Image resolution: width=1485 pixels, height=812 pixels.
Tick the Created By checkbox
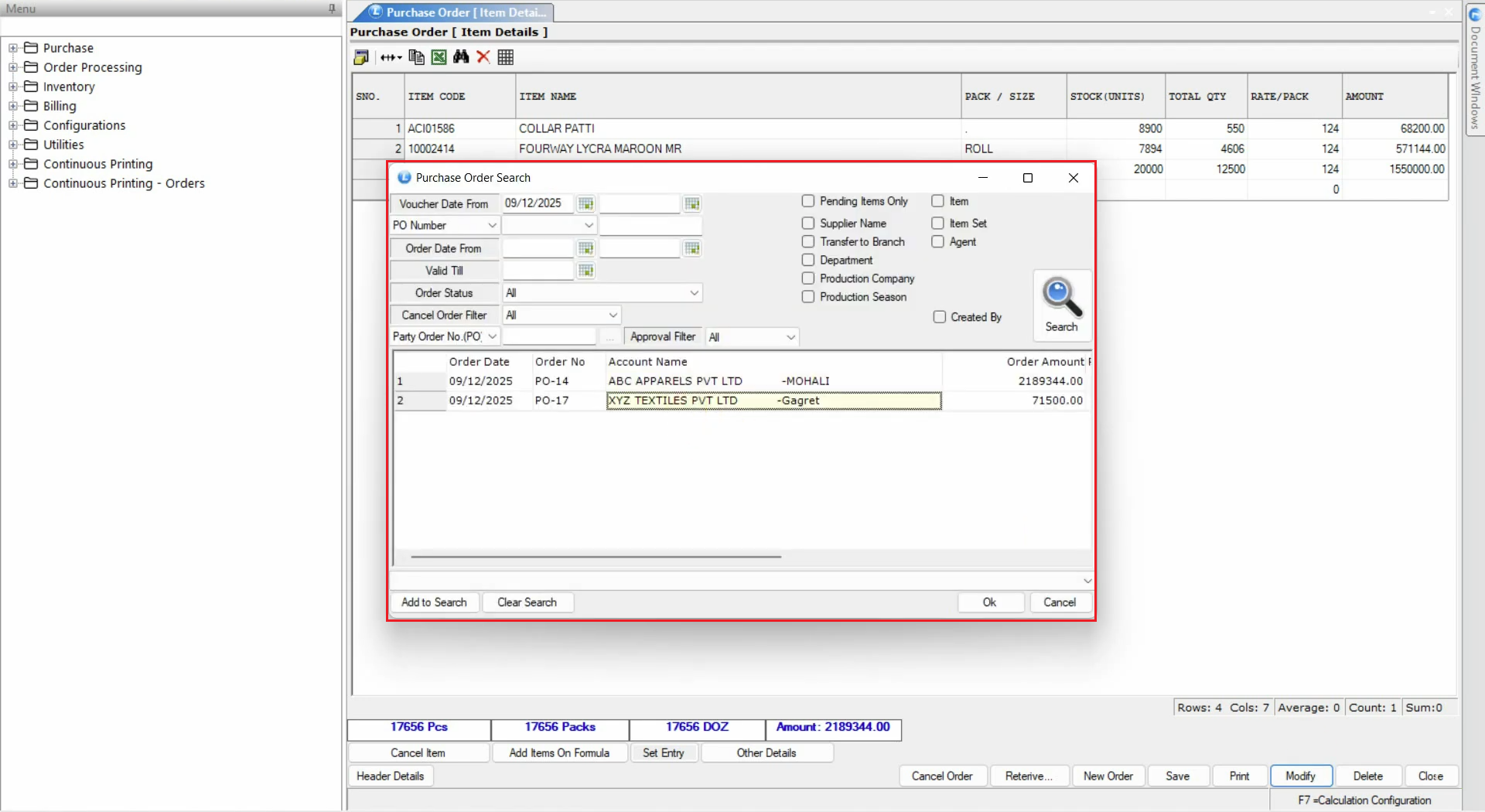coord(940,317)
